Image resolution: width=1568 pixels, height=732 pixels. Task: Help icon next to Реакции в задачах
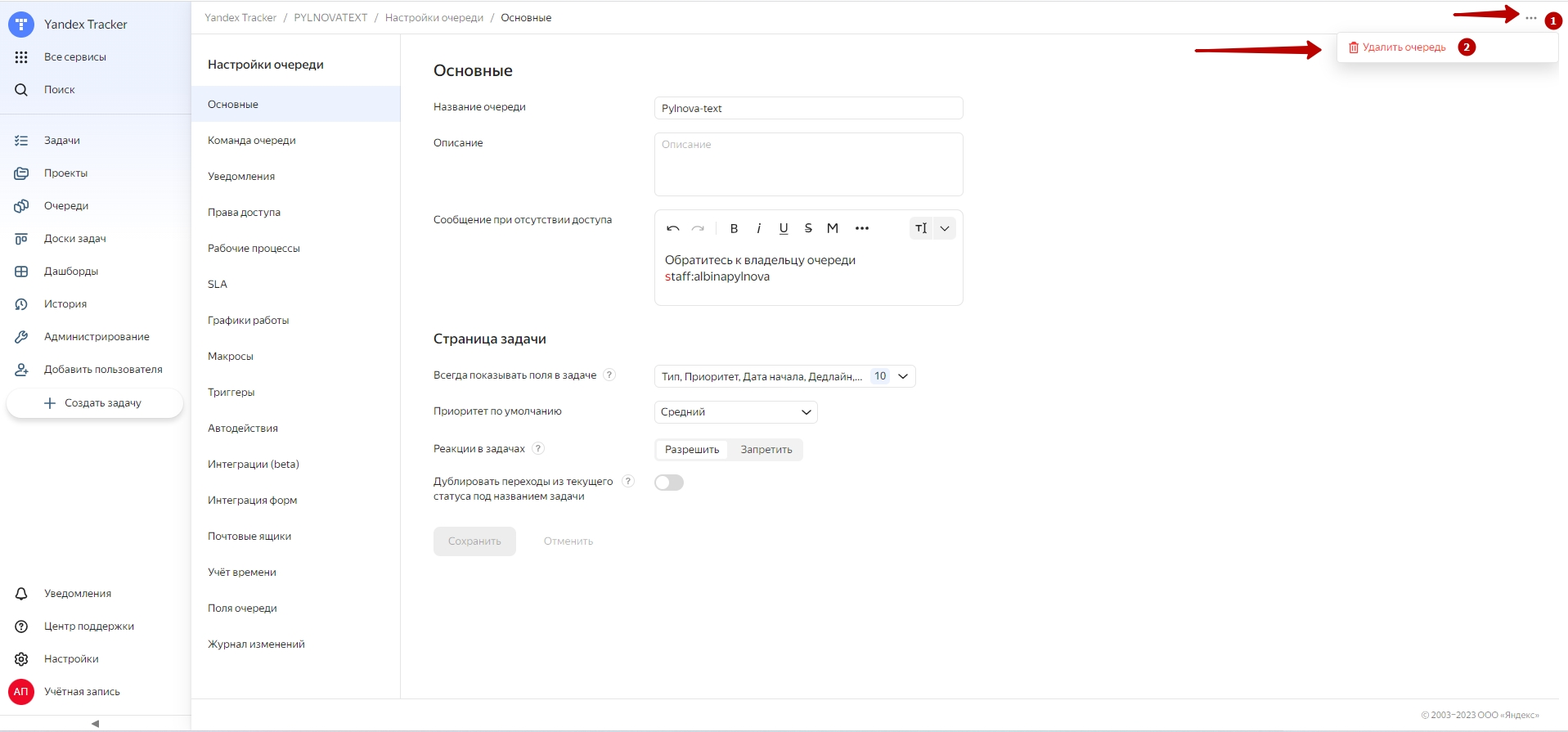[x=538, y=448]
